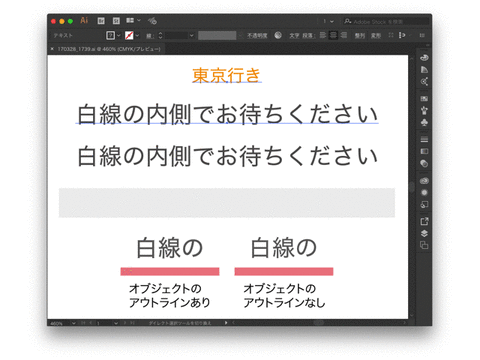Open the Color Themes panel icon
This screenshot has height=360, width=480.
424,82
